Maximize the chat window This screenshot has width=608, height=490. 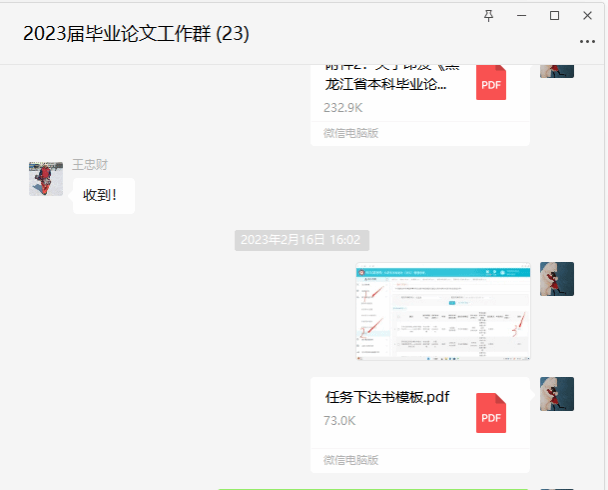coord(554,16)
